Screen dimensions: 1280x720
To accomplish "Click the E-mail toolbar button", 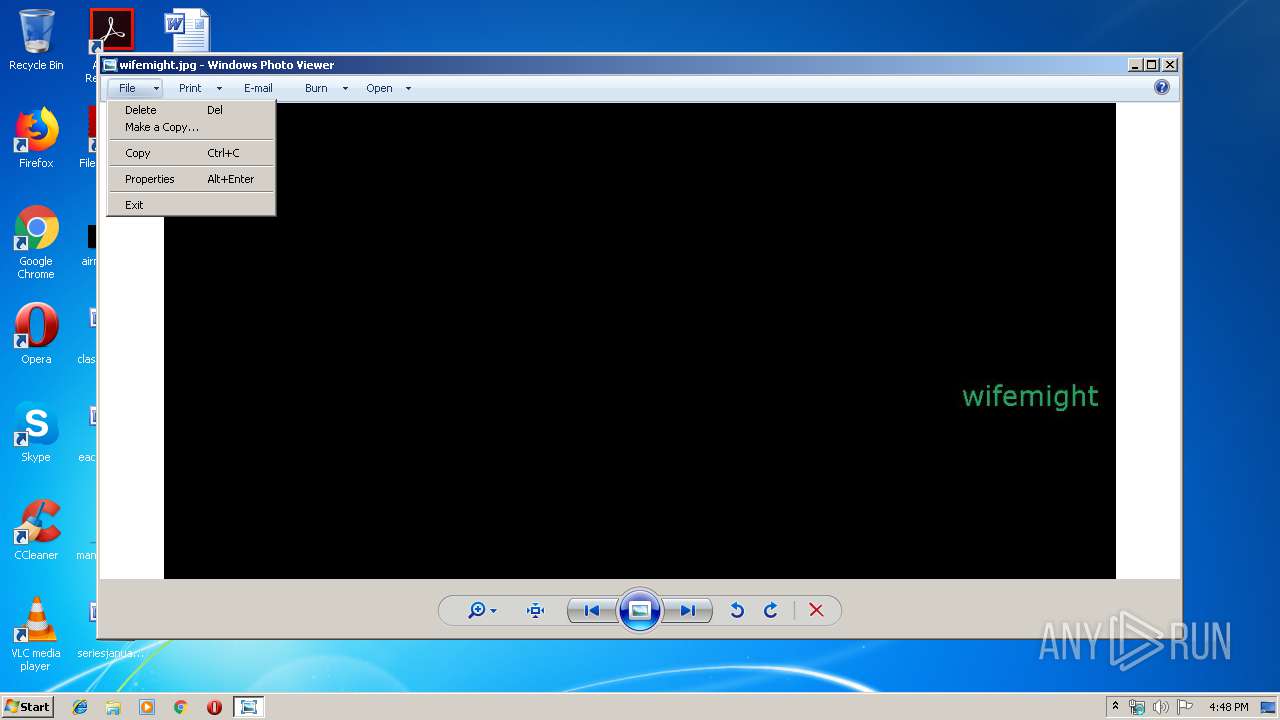I will (x=258, y=88).
